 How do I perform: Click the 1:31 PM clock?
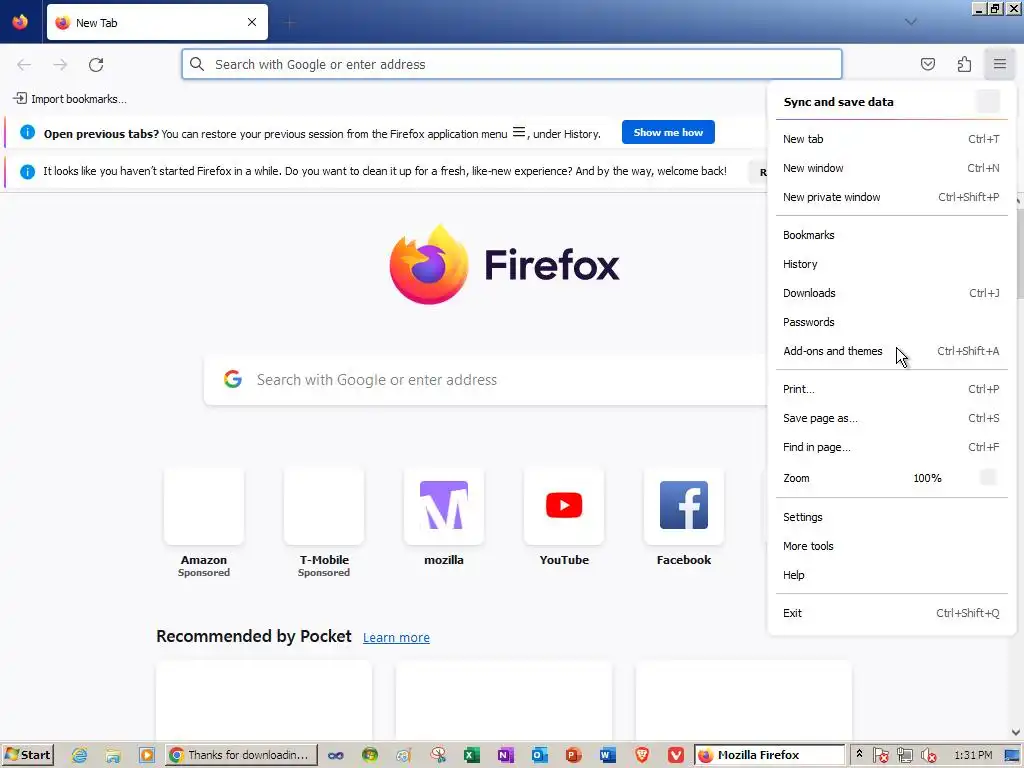click(x=972, y=755)
